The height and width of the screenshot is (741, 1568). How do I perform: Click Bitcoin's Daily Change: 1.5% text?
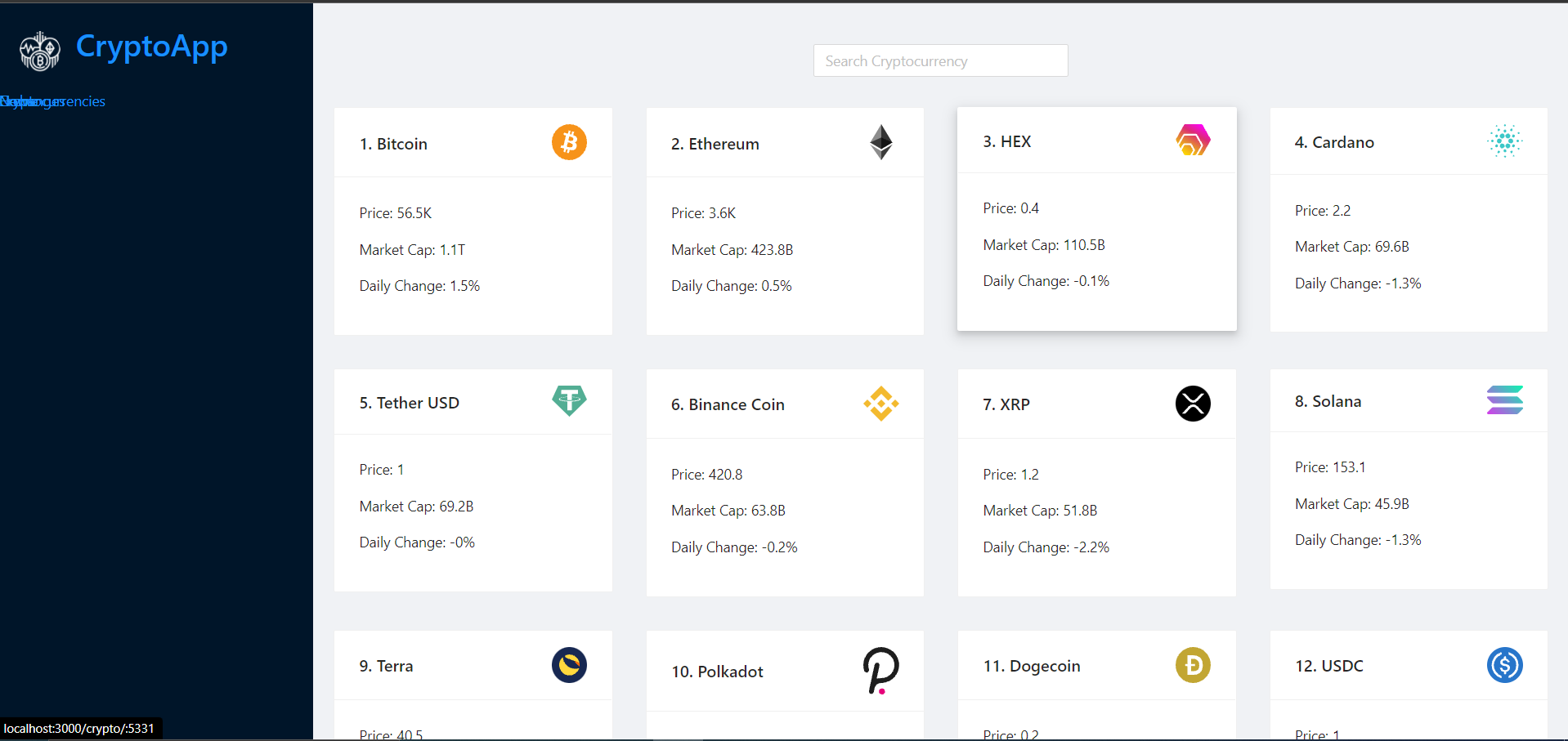point(419,286)
